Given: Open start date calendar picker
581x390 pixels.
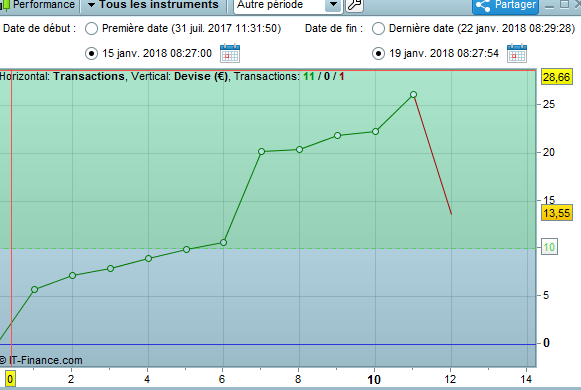Looking at the screenshot, I should tap(230, 53).
